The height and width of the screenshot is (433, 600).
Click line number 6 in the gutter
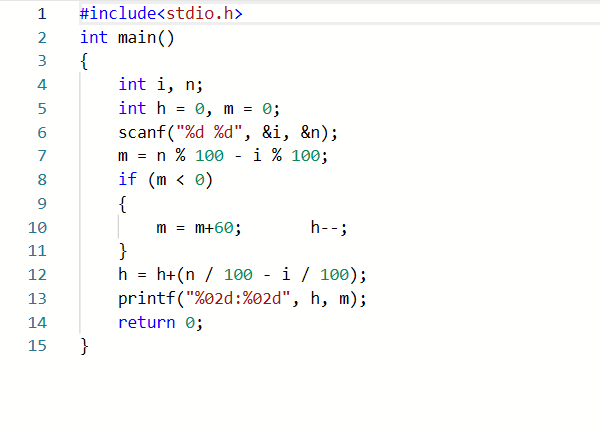point(42,133)
